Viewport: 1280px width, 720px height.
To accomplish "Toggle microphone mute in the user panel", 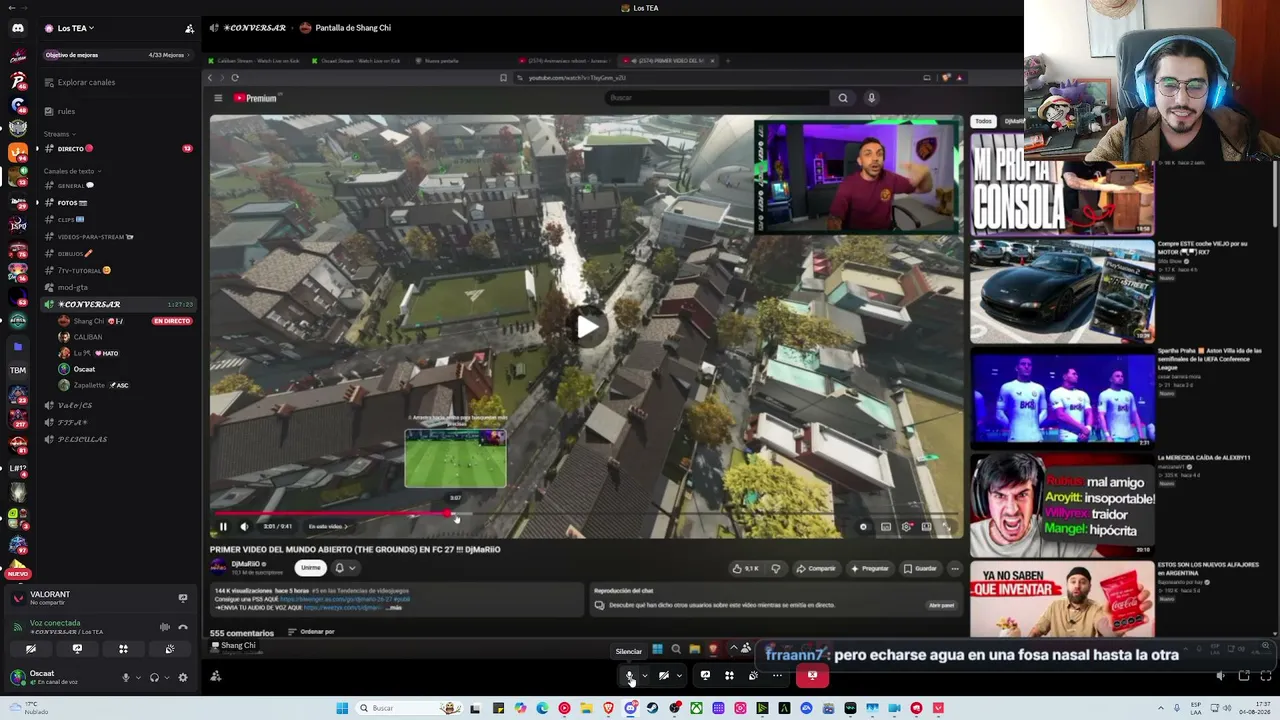I will point(126,677).
